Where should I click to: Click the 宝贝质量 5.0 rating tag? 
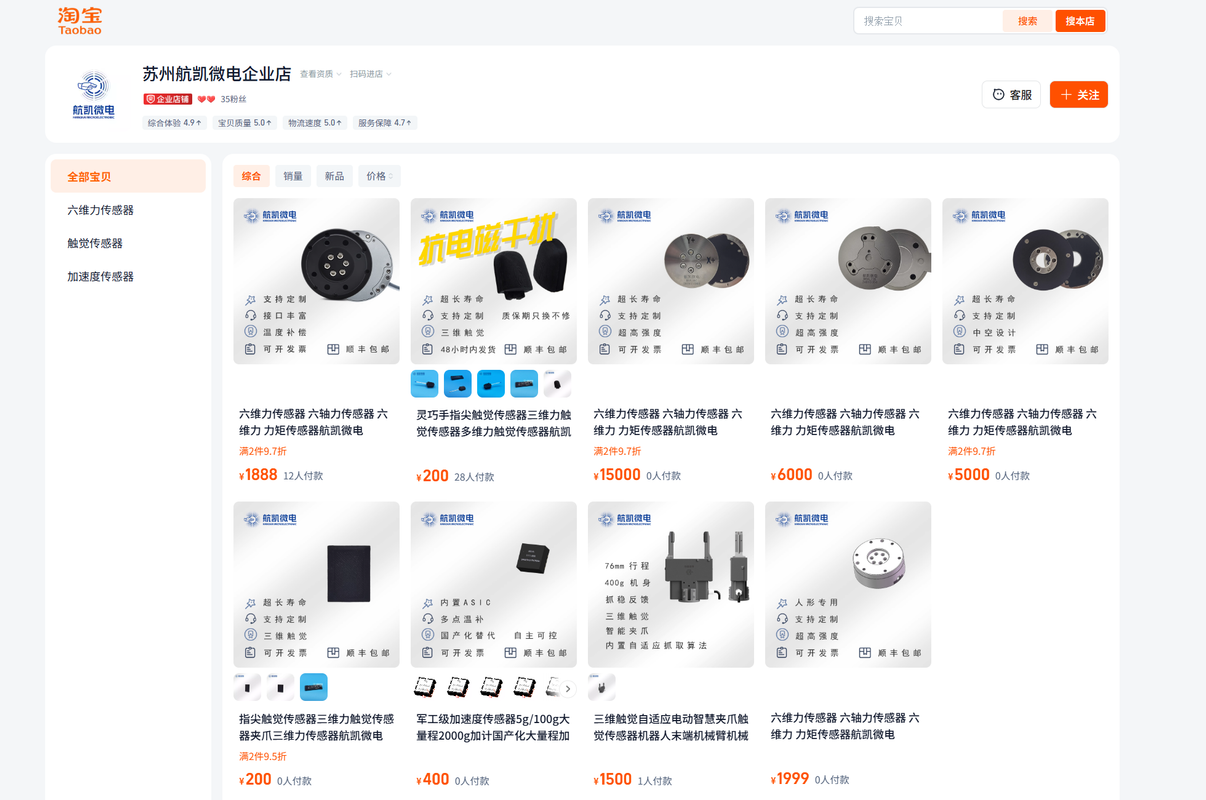245,123
